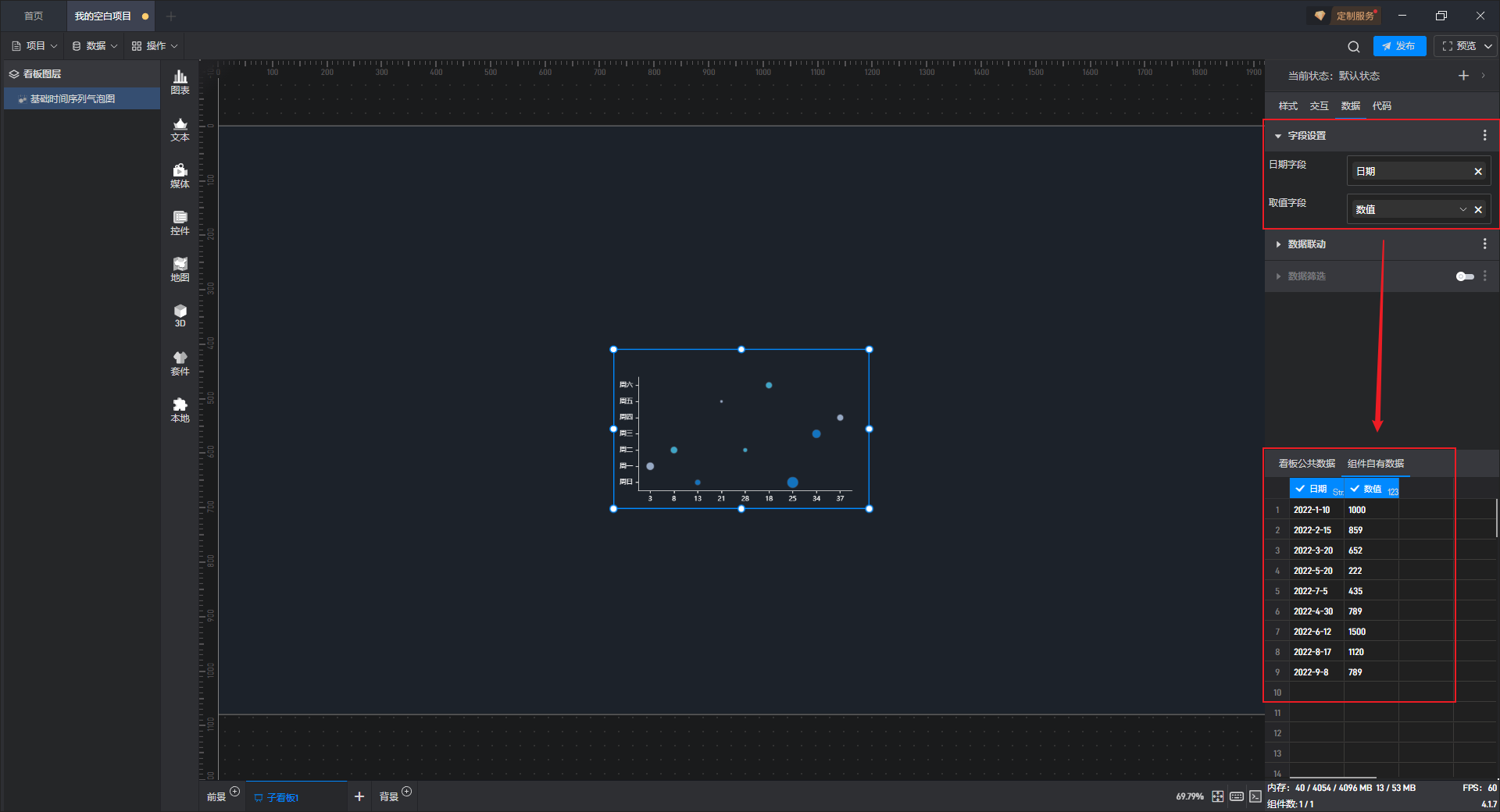Click the 背景 background button
Viewport: 1500px width, 812px height.
coord(388,797)
